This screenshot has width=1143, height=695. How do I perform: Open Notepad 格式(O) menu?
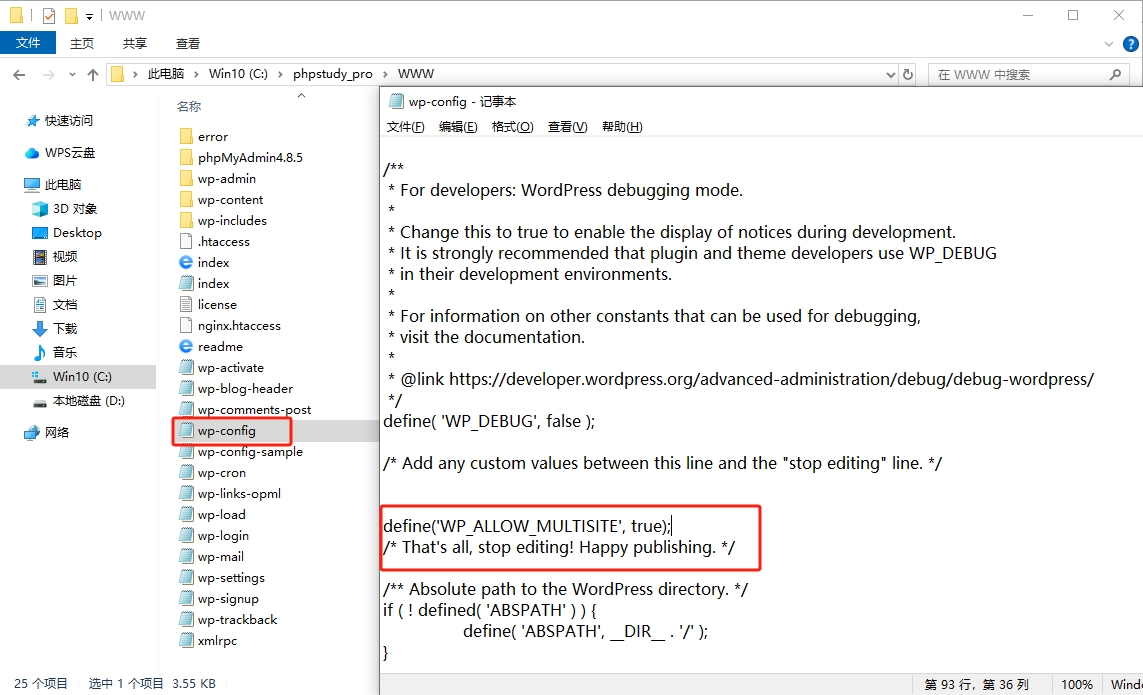[x=512, y=127]
